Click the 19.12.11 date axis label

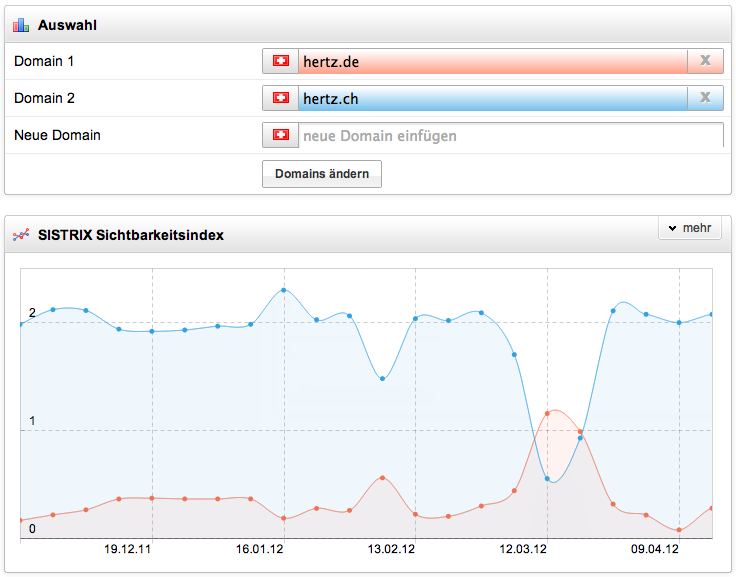[128, 549]
